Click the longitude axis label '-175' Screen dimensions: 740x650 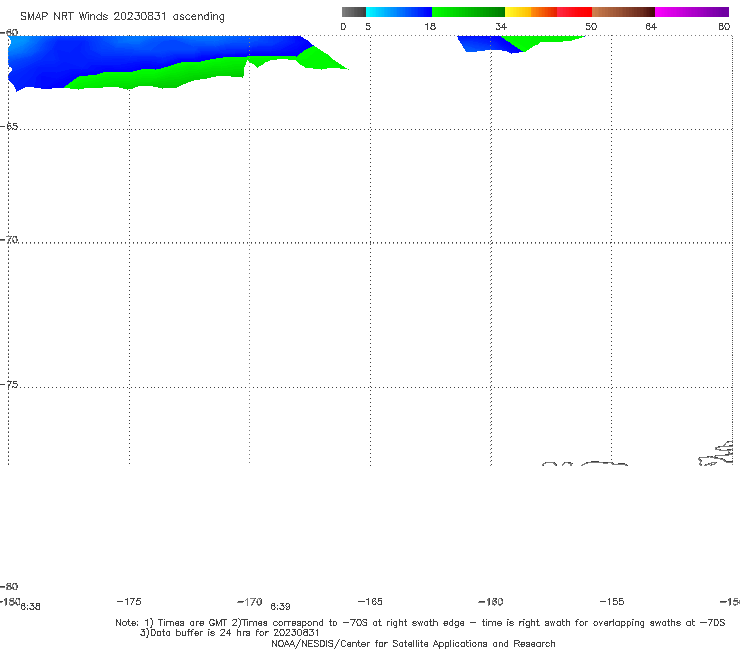(x=129, y=602)
